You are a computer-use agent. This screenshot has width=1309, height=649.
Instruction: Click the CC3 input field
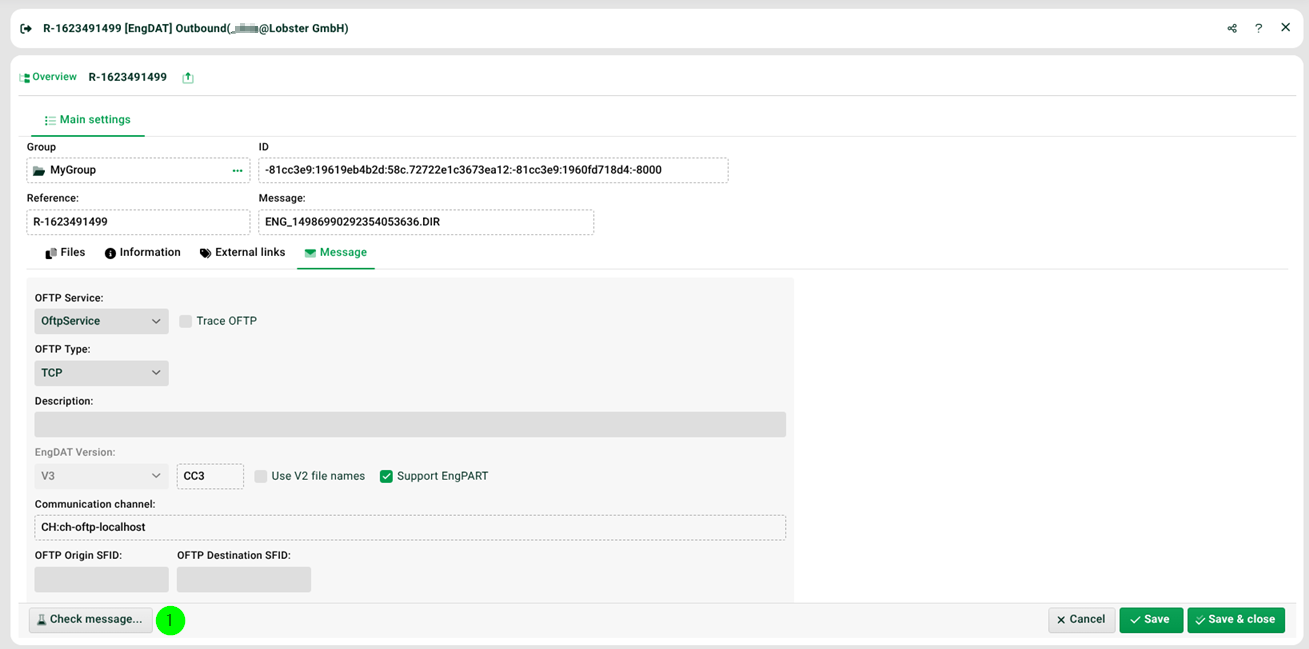[210, 476]
